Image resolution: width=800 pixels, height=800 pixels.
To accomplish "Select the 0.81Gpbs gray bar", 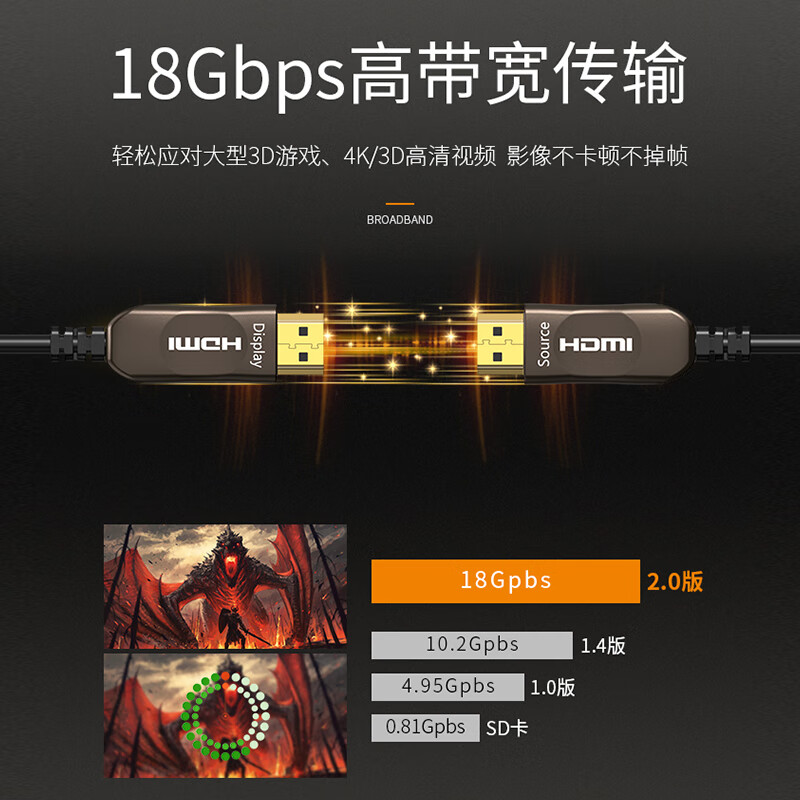I will (x=426, y=728).
